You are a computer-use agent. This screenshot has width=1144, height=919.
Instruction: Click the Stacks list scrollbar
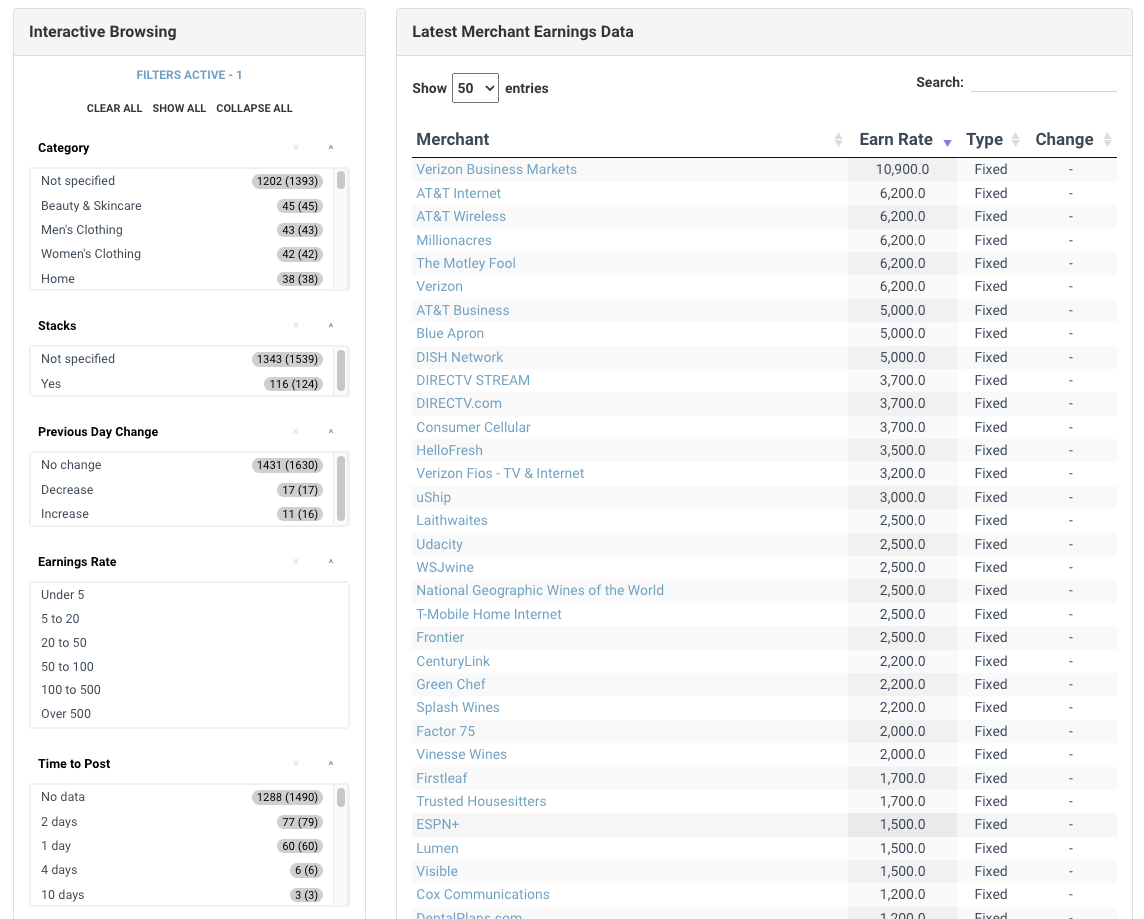[x=341, y=371]
